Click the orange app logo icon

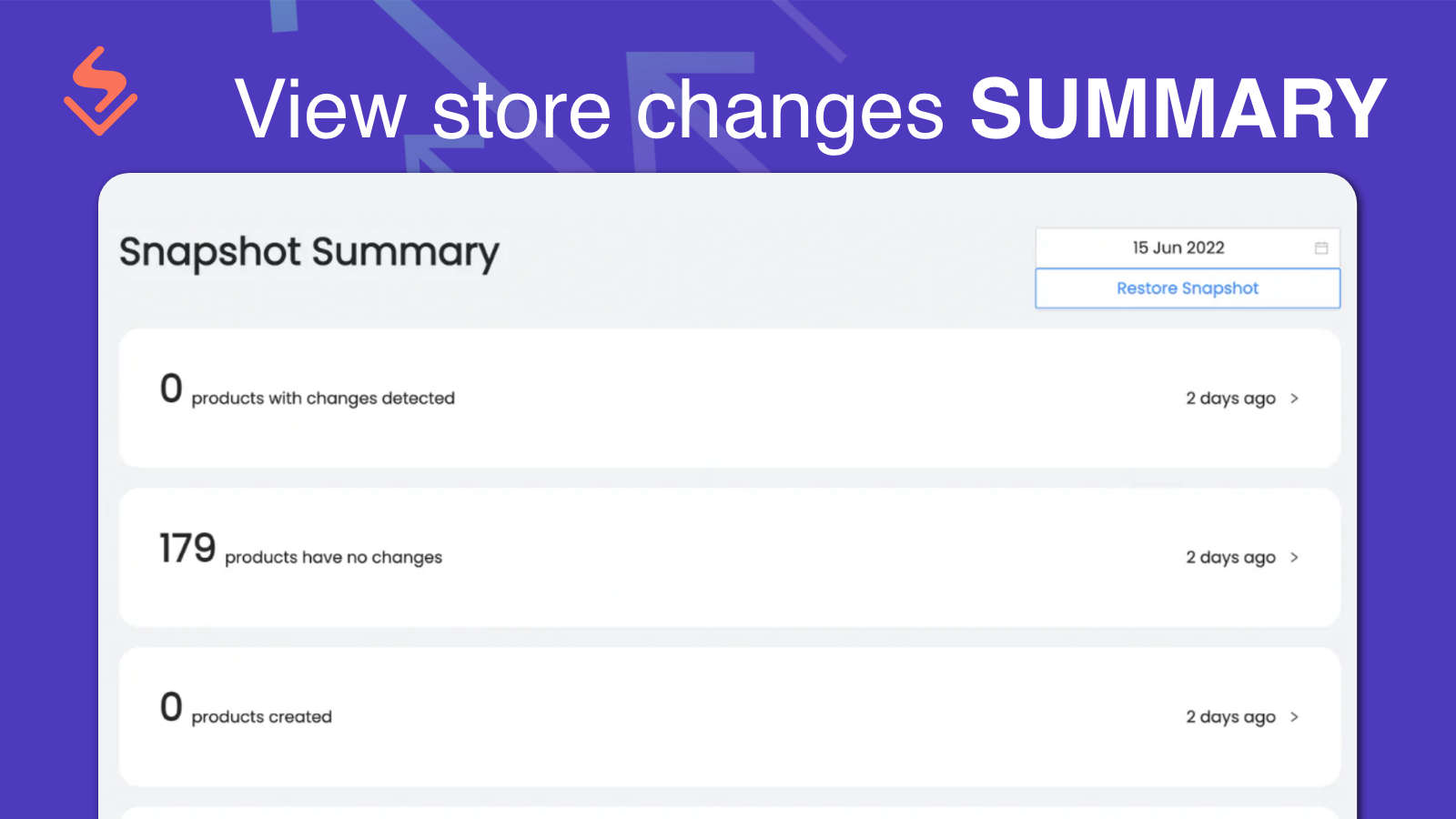[x=100, y=92]
